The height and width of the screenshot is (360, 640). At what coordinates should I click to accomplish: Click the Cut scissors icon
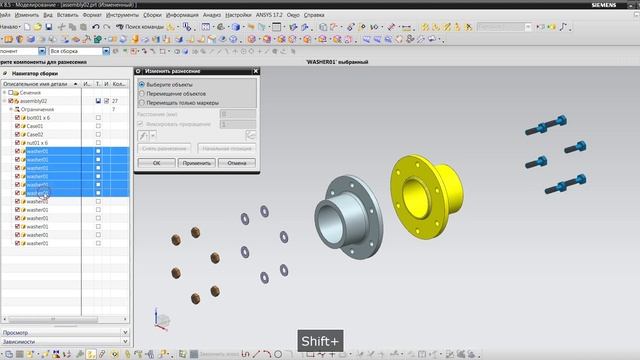[62, 27]
